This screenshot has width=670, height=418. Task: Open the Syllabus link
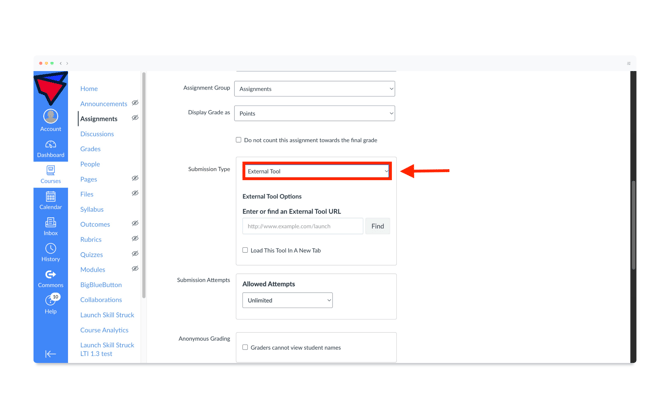tap(92, 209)
